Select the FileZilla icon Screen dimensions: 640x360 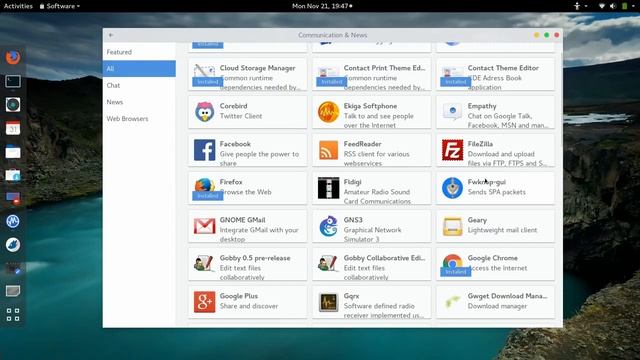point(452,150)
